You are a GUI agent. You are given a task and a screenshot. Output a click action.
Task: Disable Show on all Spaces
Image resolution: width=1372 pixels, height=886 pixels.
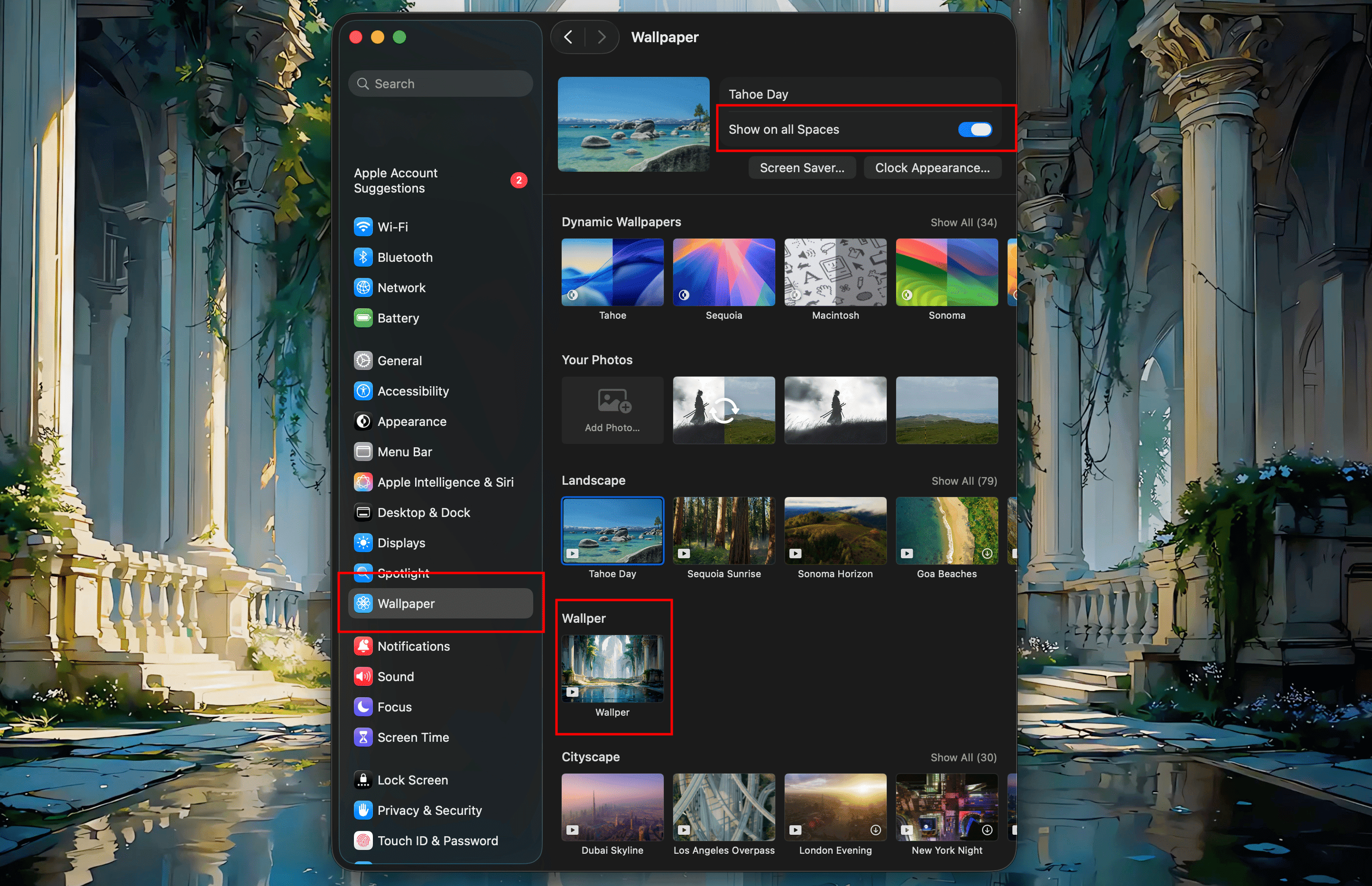pyautogui.click(x=975, y=129)
